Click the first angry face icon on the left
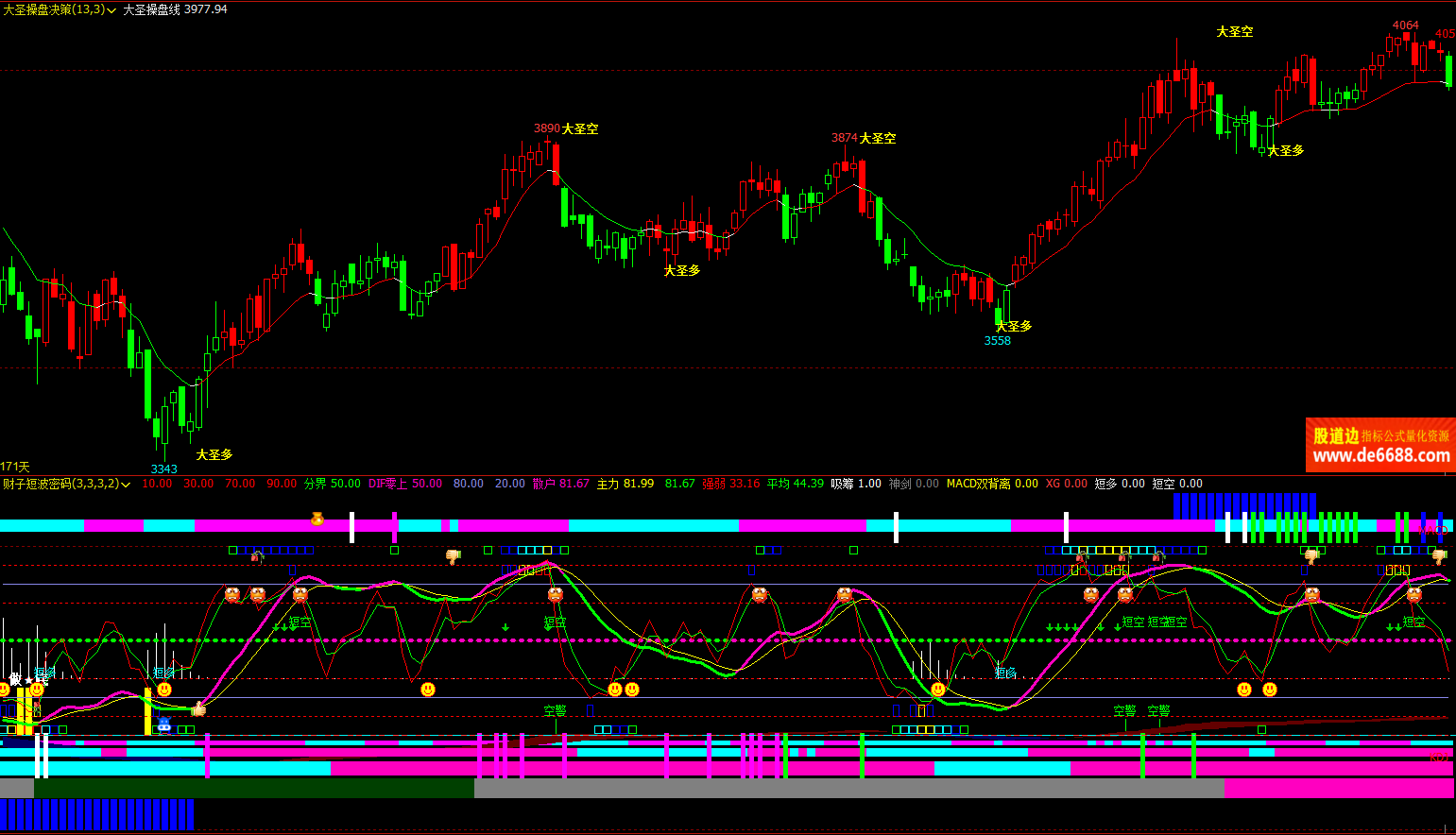The width and height of the screenshot is (1456, 835). 232,594
